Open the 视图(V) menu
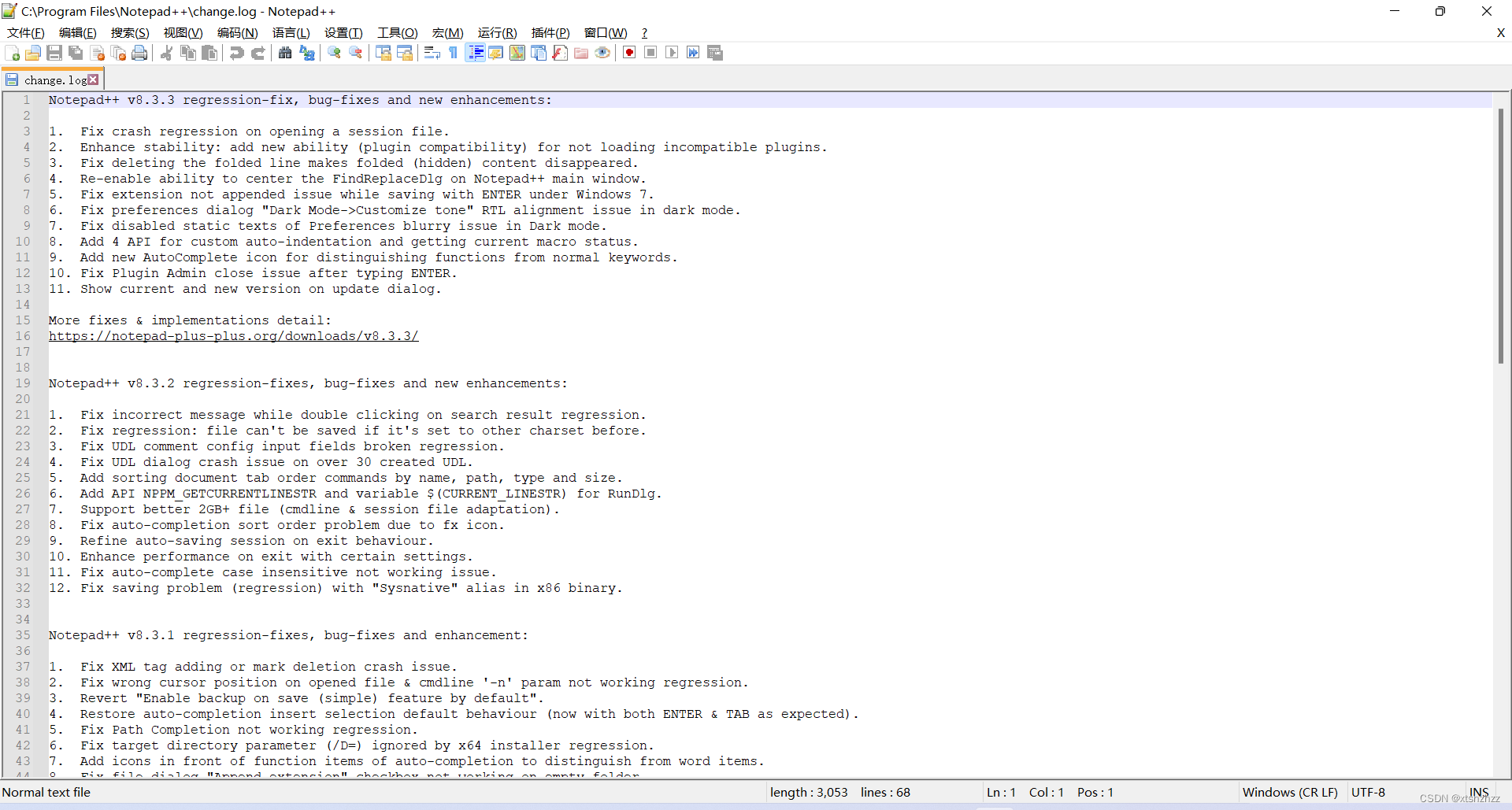 [183, 32]
